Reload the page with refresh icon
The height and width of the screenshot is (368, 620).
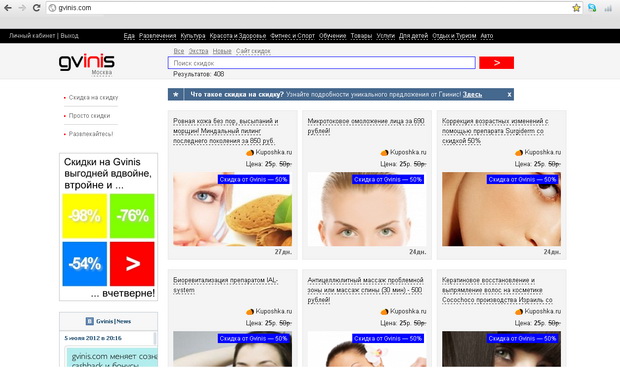coord(36,8)
